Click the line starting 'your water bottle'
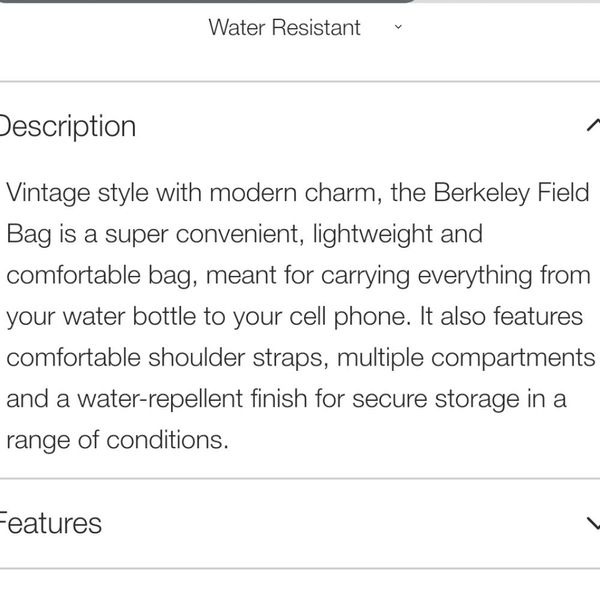Image resolution: width=600 pixels, height=600 pixels. pyautogui.click(x=295, y=317)
